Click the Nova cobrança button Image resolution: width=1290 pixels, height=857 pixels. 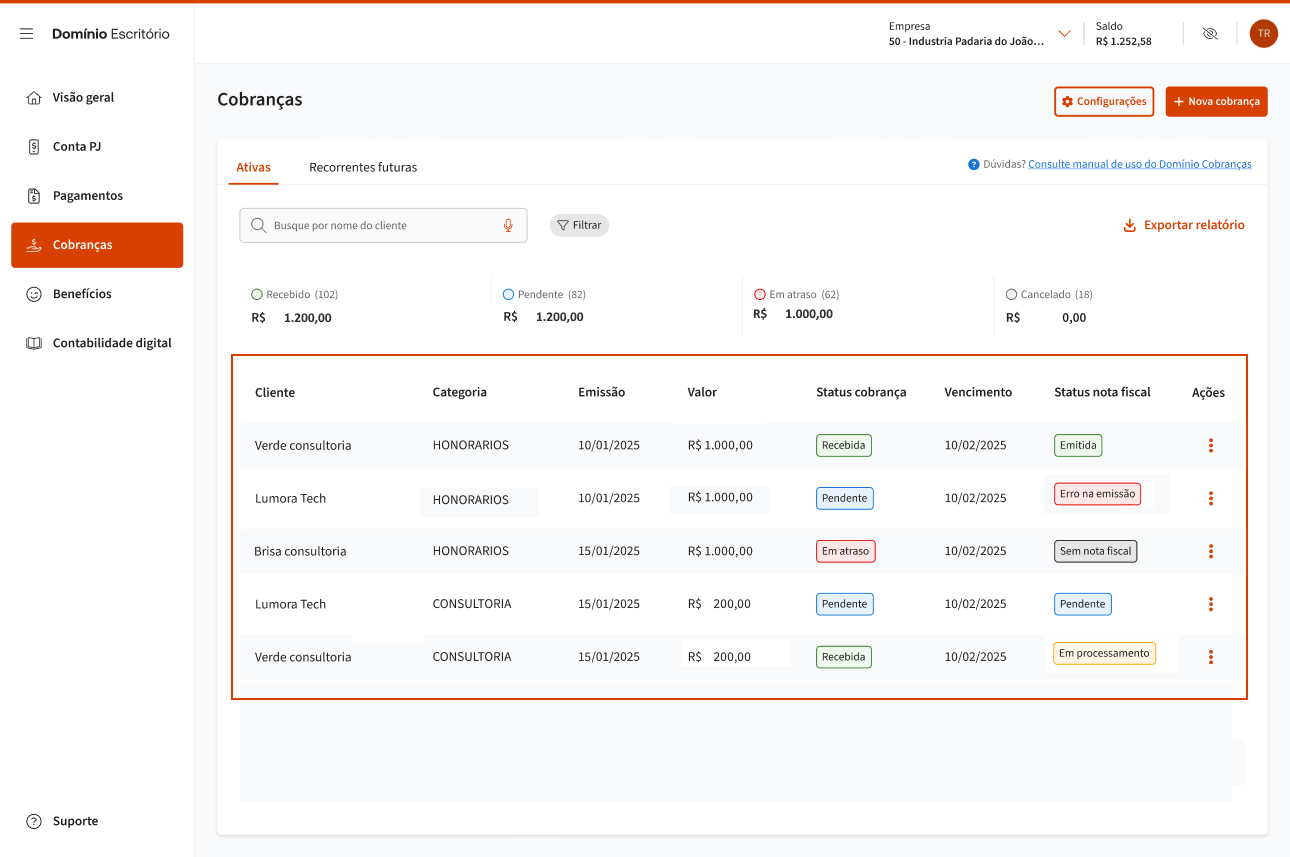pyautogui.click(x=1216, y=102)
